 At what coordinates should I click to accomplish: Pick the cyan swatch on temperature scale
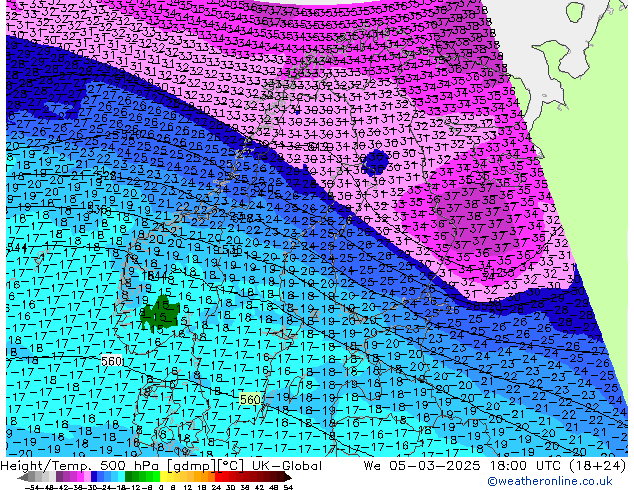click(121, 477)
